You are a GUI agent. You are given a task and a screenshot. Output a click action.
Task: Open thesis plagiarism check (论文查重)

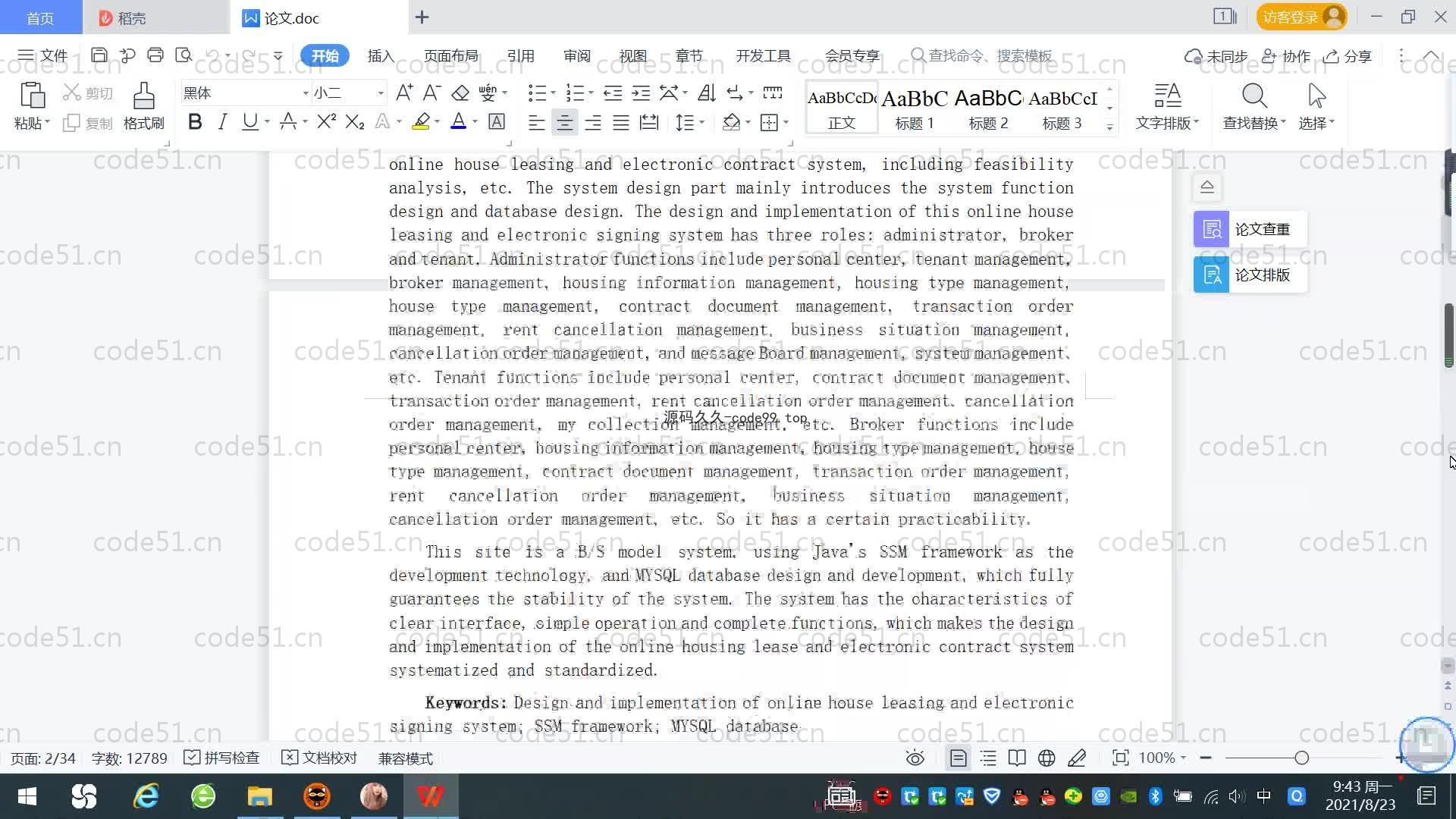click(x=1250, y=229)
